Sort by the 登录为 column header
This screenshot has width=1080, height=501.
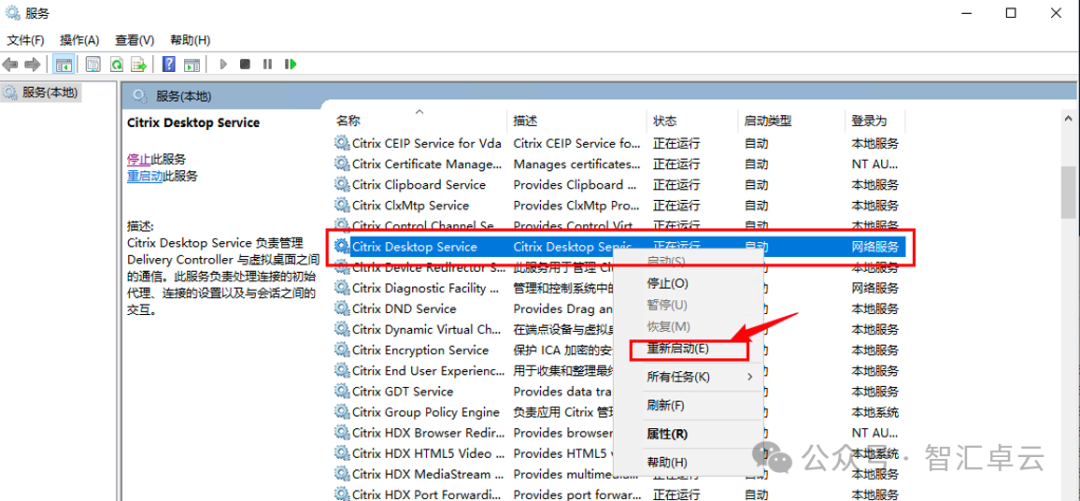click(875, 121)
